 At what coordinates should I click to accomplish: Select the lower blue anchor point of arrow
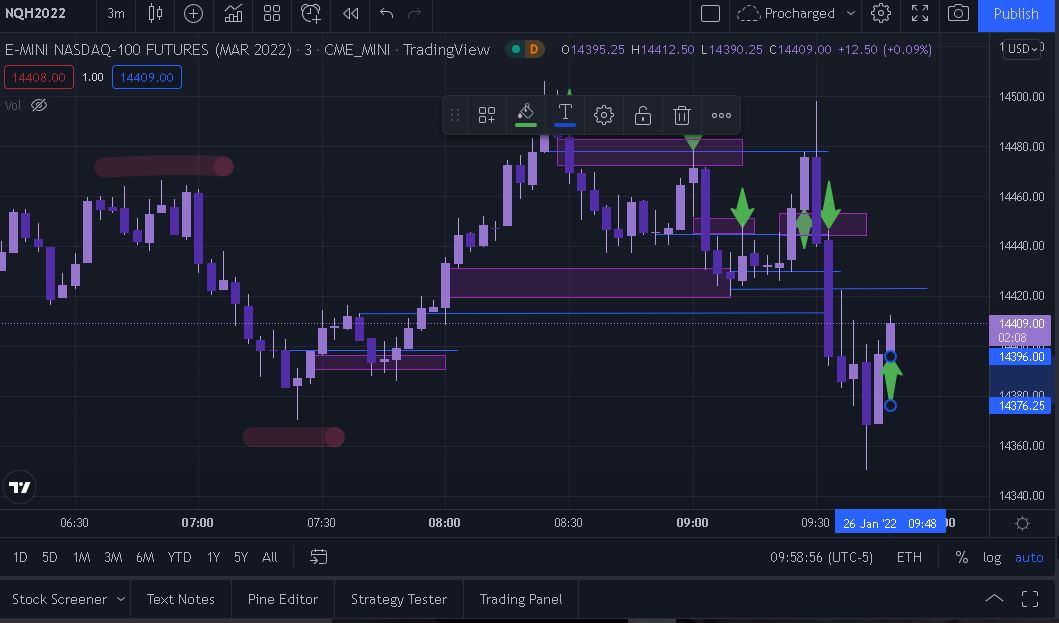point(890,405)
